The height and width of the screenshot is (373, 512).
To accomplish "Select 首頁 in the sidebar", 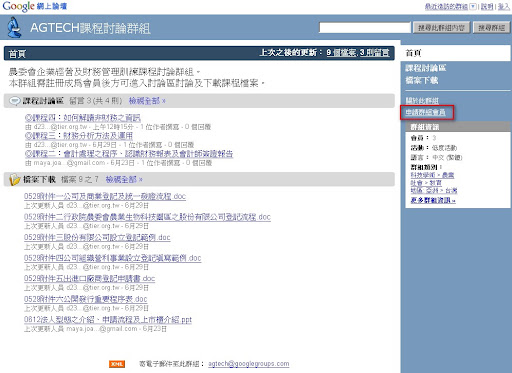I will tap(457, 53).
